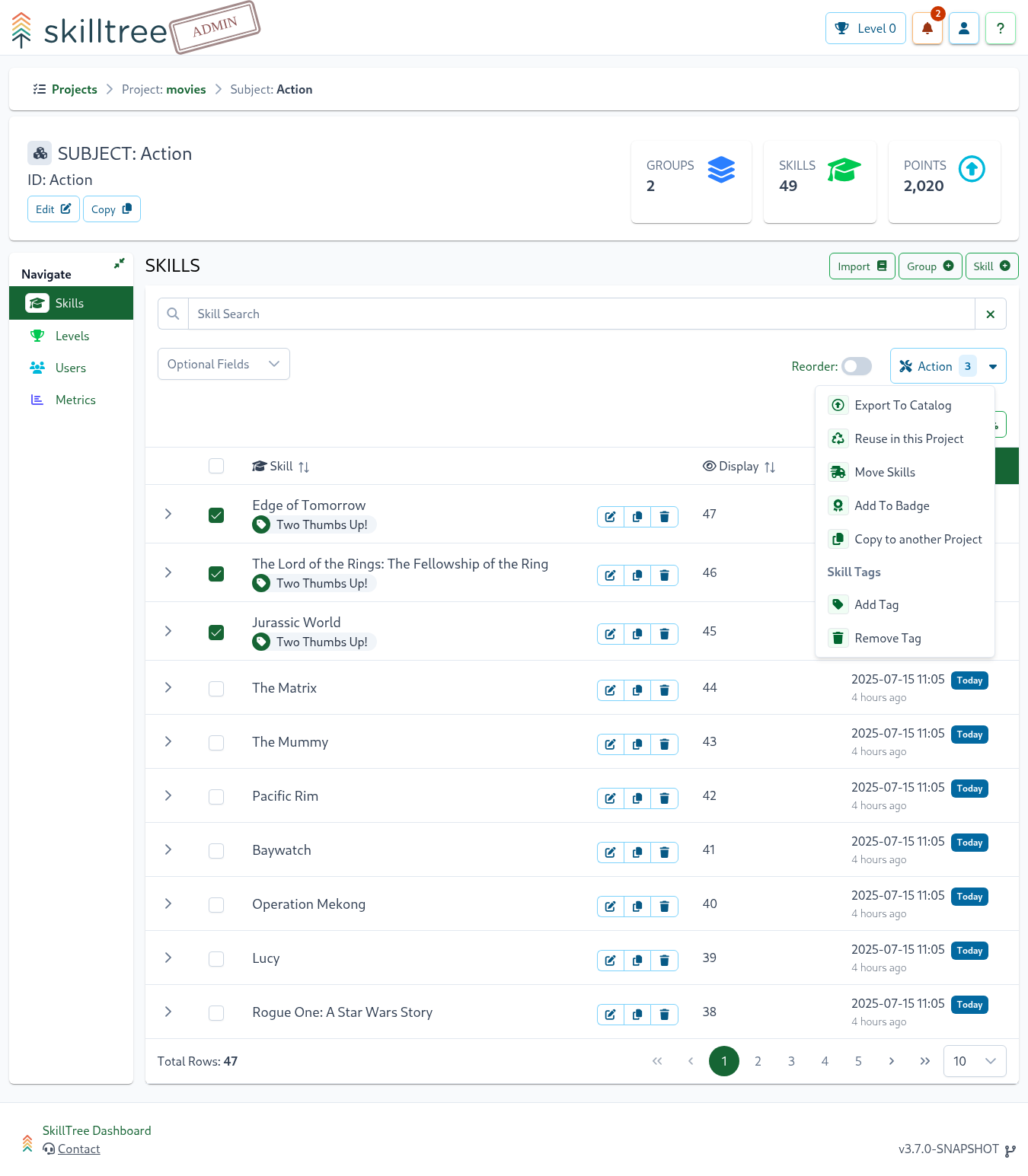
Task: Expand The Matrix row chevron
Action: click(168, 687)
